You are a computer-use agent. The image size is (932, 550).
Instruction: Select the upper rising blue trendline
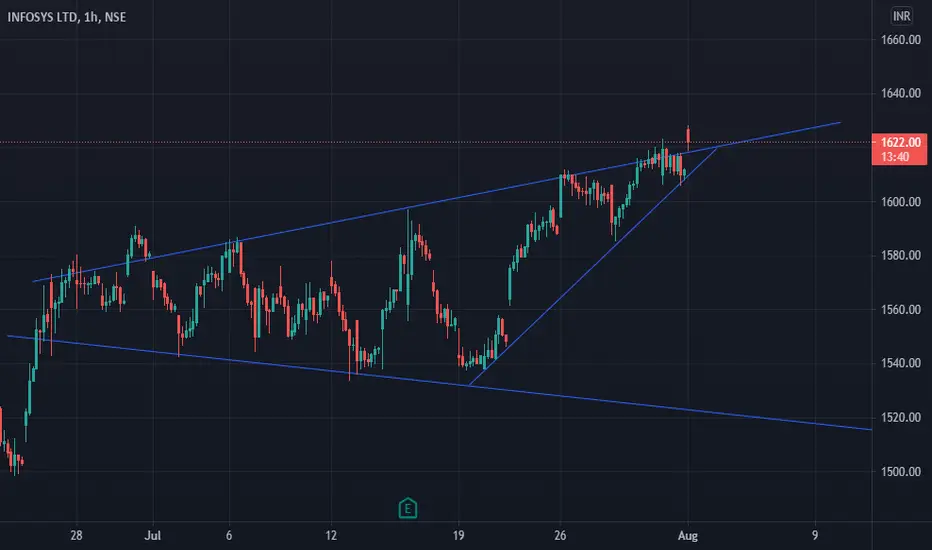pos(437,202)
